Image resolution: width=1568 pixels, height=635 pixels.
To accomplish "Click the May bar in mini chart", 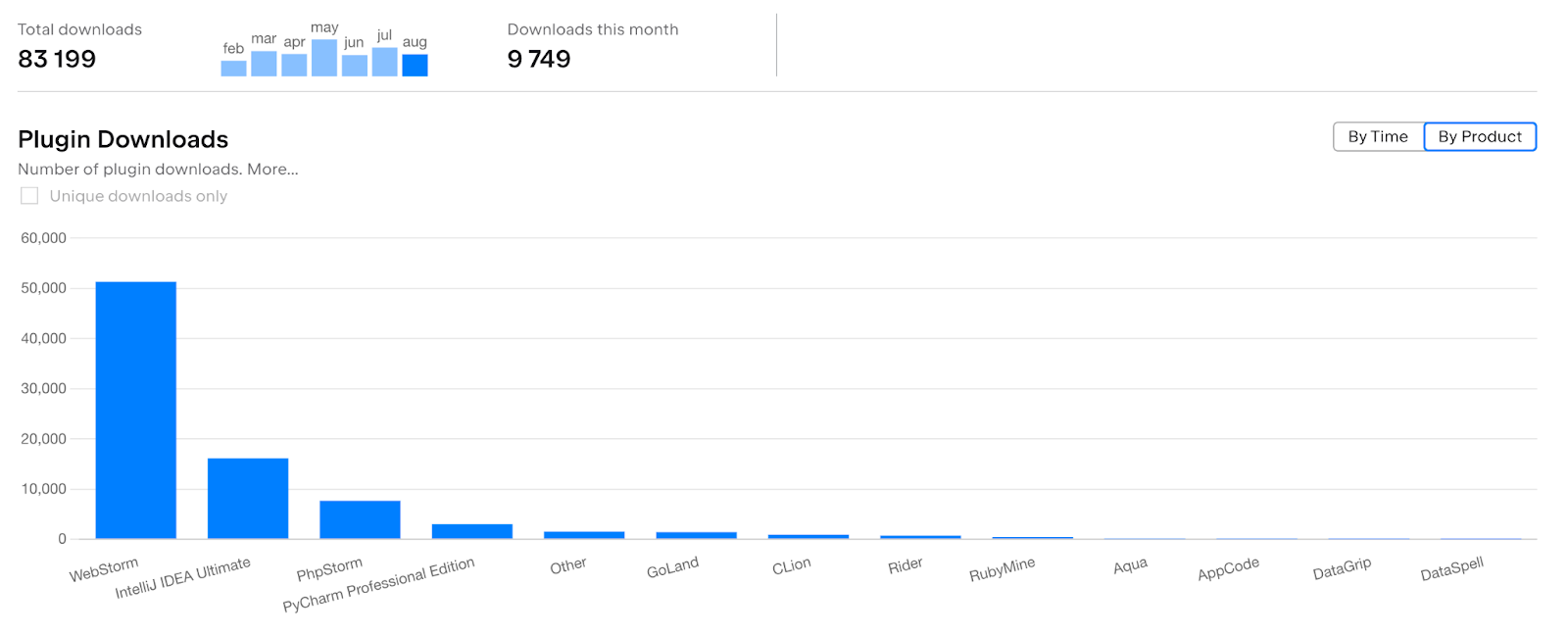I will pos(324,58).
